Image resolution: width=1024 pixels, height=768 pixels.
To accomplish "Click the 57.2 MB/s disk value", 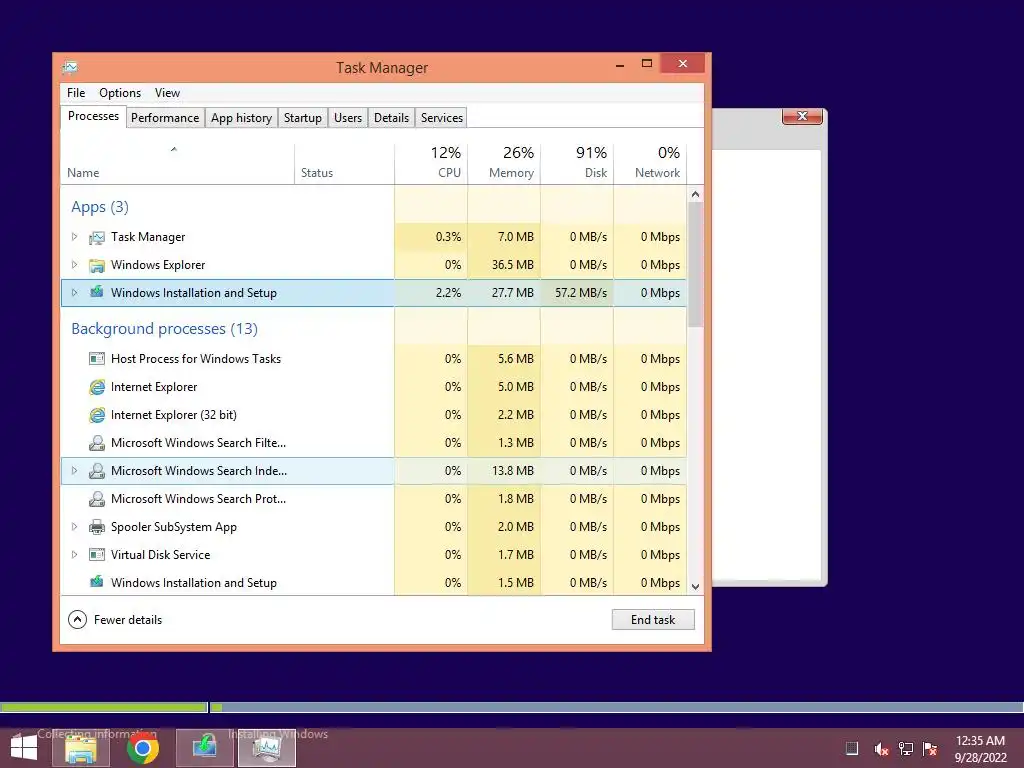I will 581,293.
